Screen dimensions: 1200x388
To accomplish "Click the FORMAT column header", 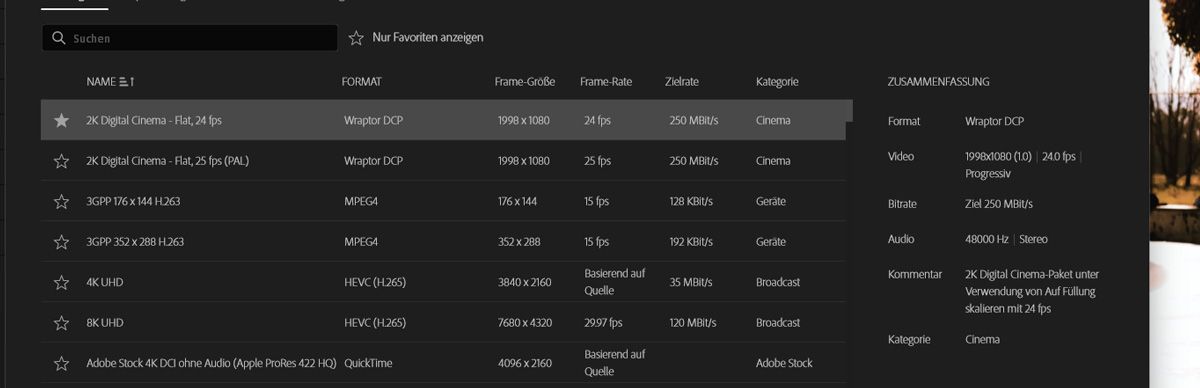I will click(x=362, y=81).
